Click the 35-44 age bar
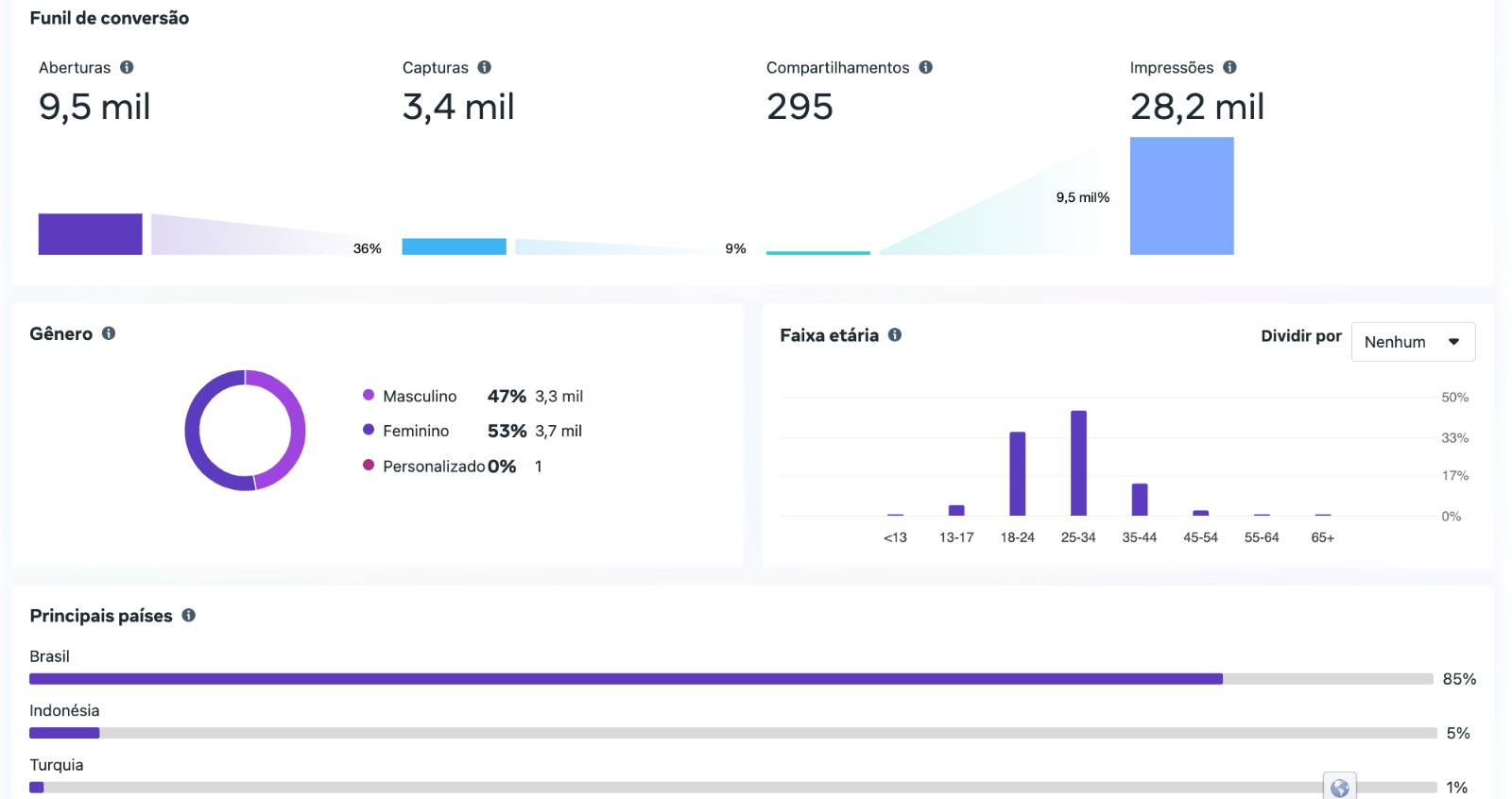 click(x=1140, y=499)
